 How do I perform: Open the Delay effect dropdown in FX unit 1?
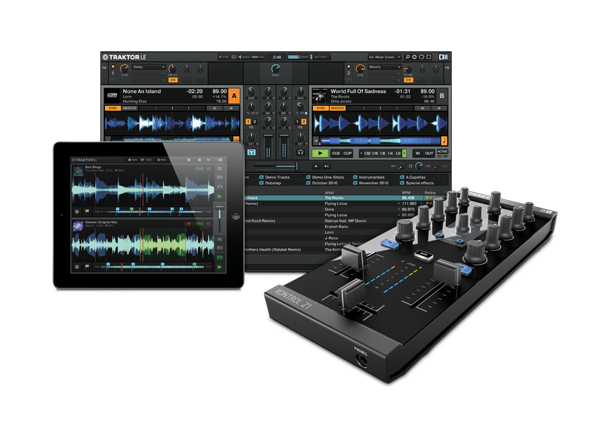(149, 67)
